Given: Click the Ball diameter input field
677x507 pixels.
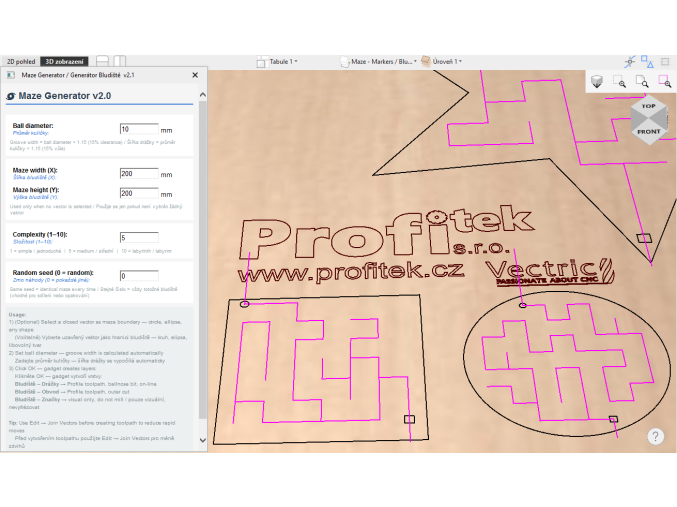Looking at the screenshot, I should 139,129.
